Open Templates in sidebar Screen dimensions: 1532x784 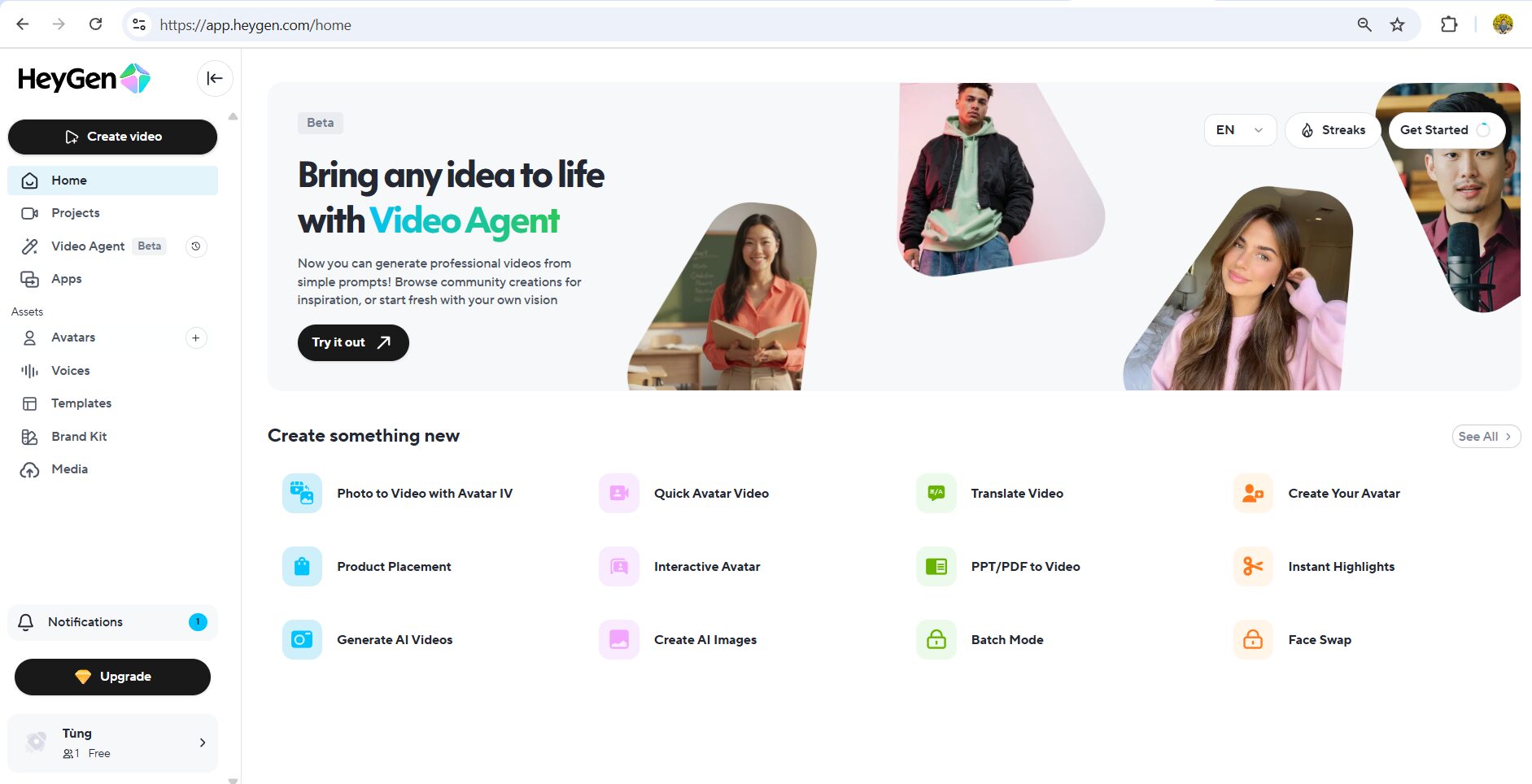pyautogui.click(x=112, y=403)
